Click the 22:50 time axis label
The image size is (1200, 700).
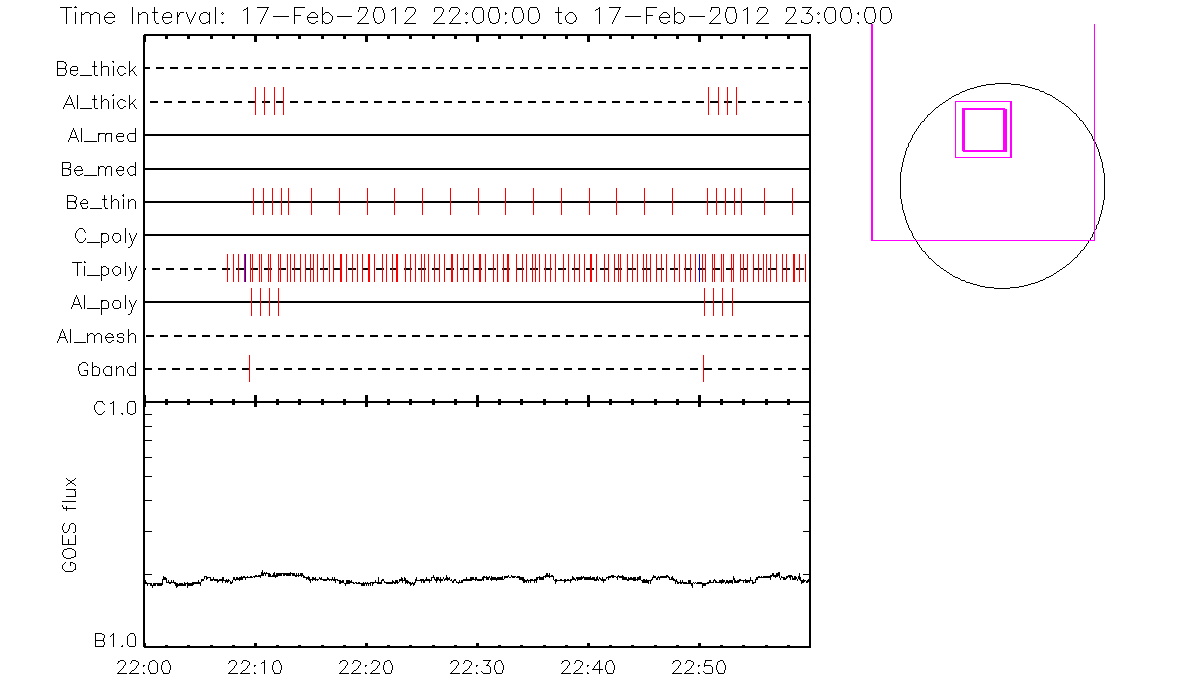point(699,666)
